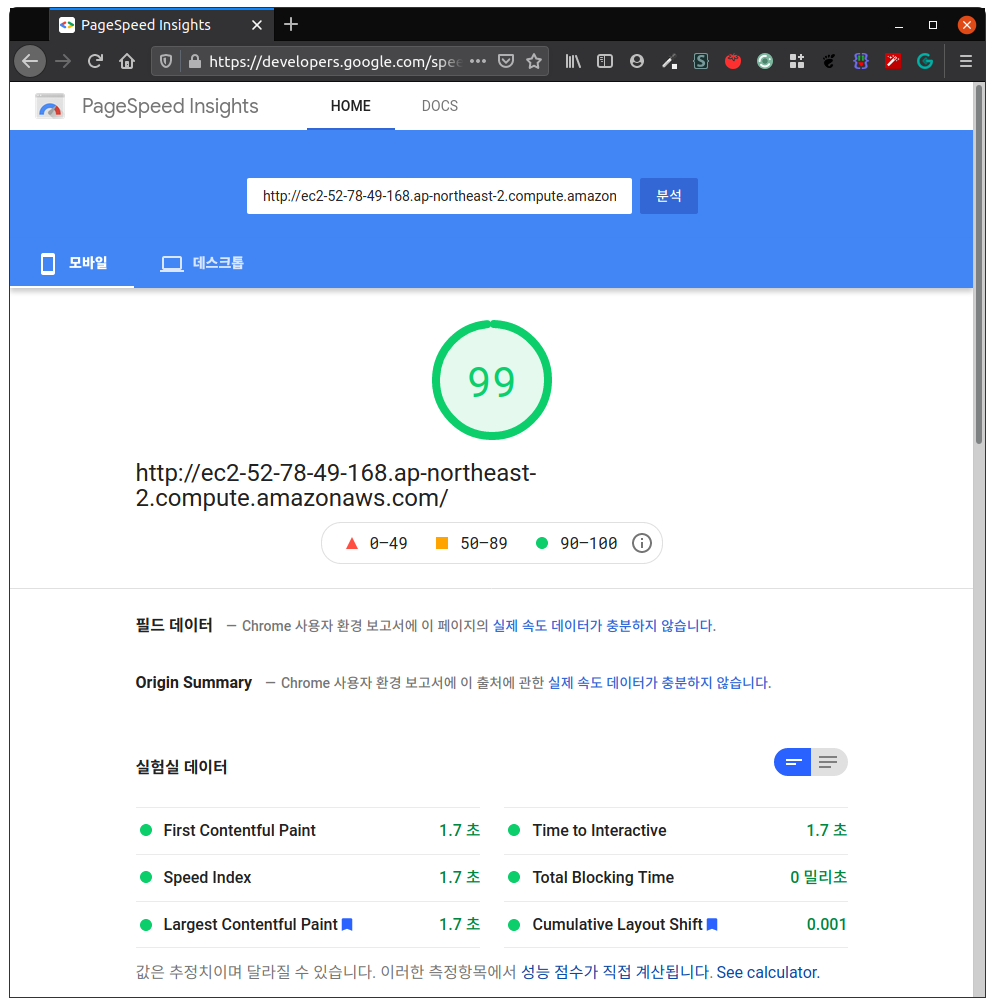Toggle the sidebar icon in toolbar
Screen dimensions: 995x1007
pos(604,62)
